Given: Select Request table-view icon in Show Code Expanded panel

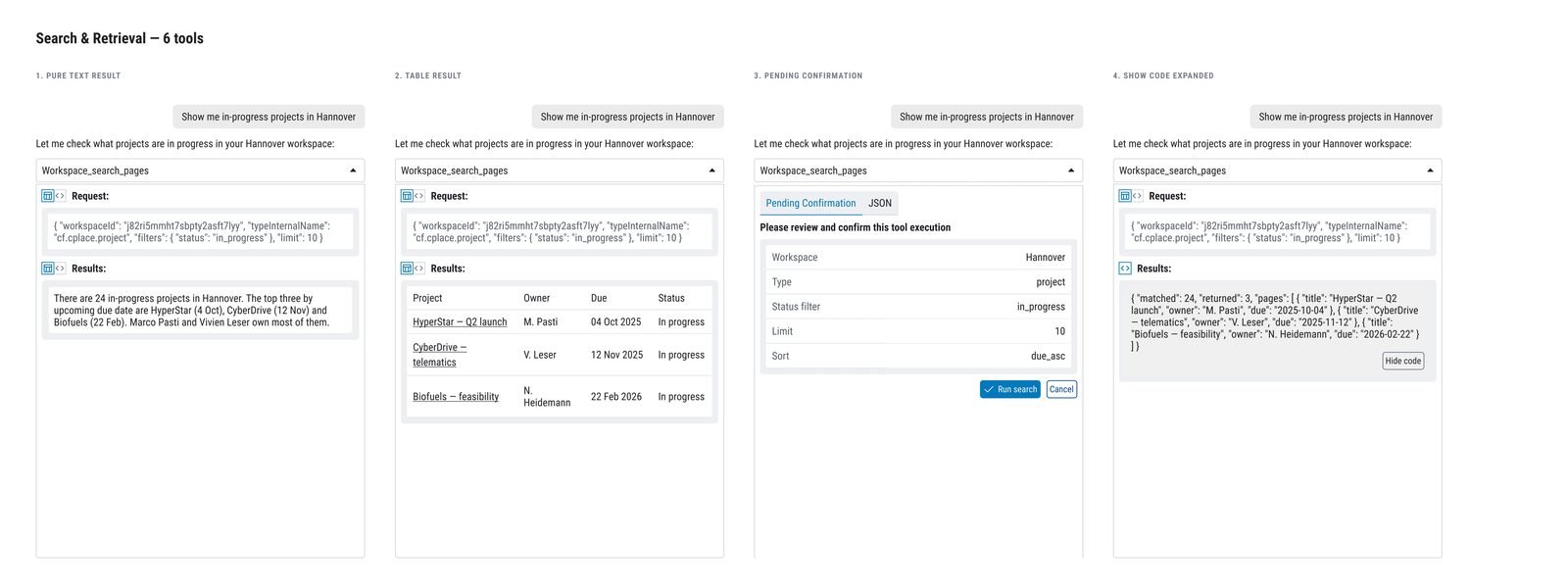Looking at the screenshot, I should coord(1125,196).
